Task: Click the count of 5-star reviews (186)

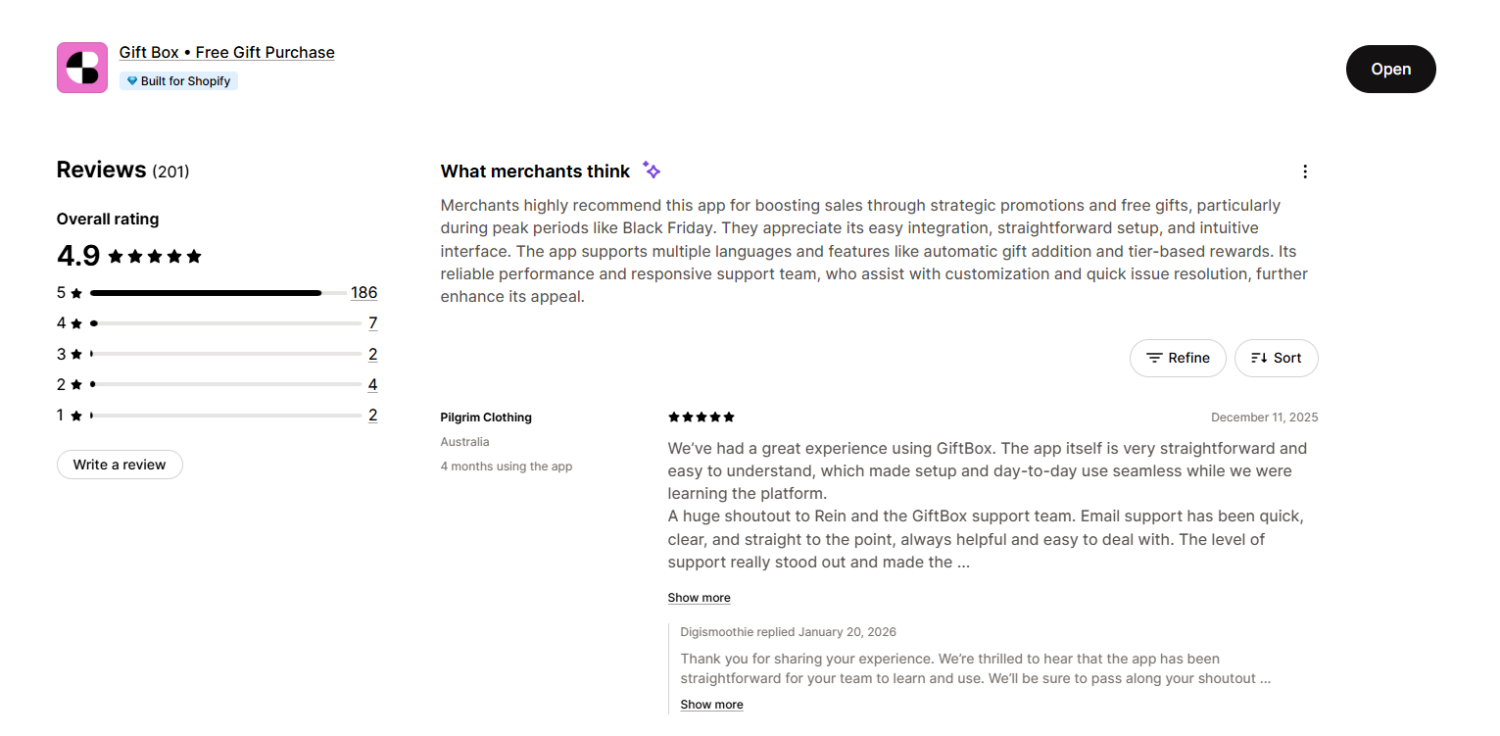Action: 364,292
